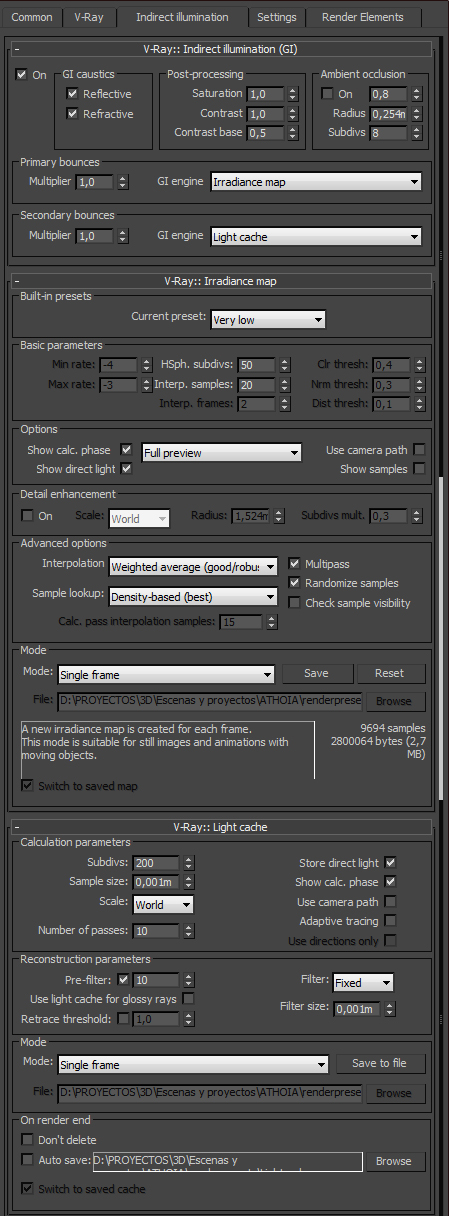Click the Save to file button
This screenshot has height=1216, width=449.
(380, 1063)
